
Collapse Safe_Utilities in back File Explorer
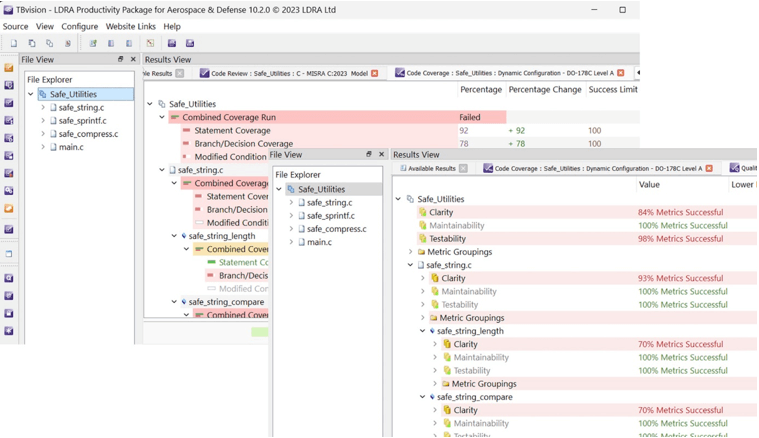pyautogui.click(x=30, y=94)
